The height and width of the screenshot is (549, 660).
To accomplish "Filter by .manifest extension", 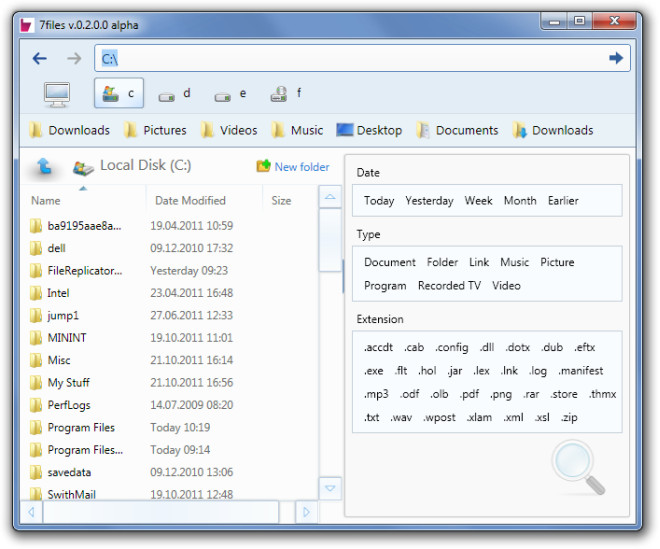I will 581,371.
